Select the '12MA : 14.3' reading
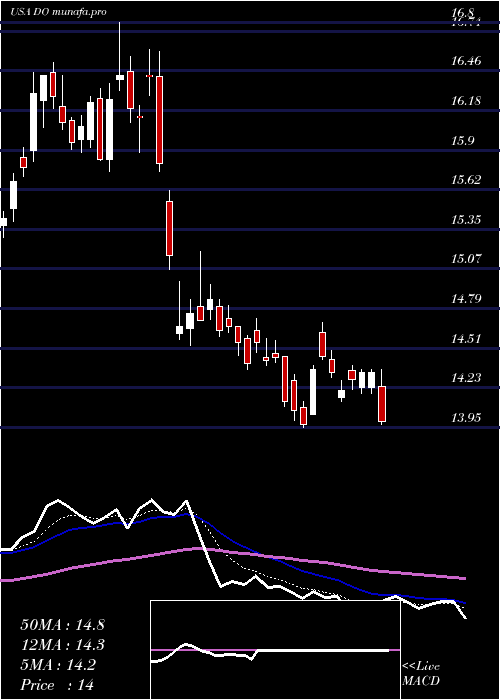 click(x=62, y=645)
